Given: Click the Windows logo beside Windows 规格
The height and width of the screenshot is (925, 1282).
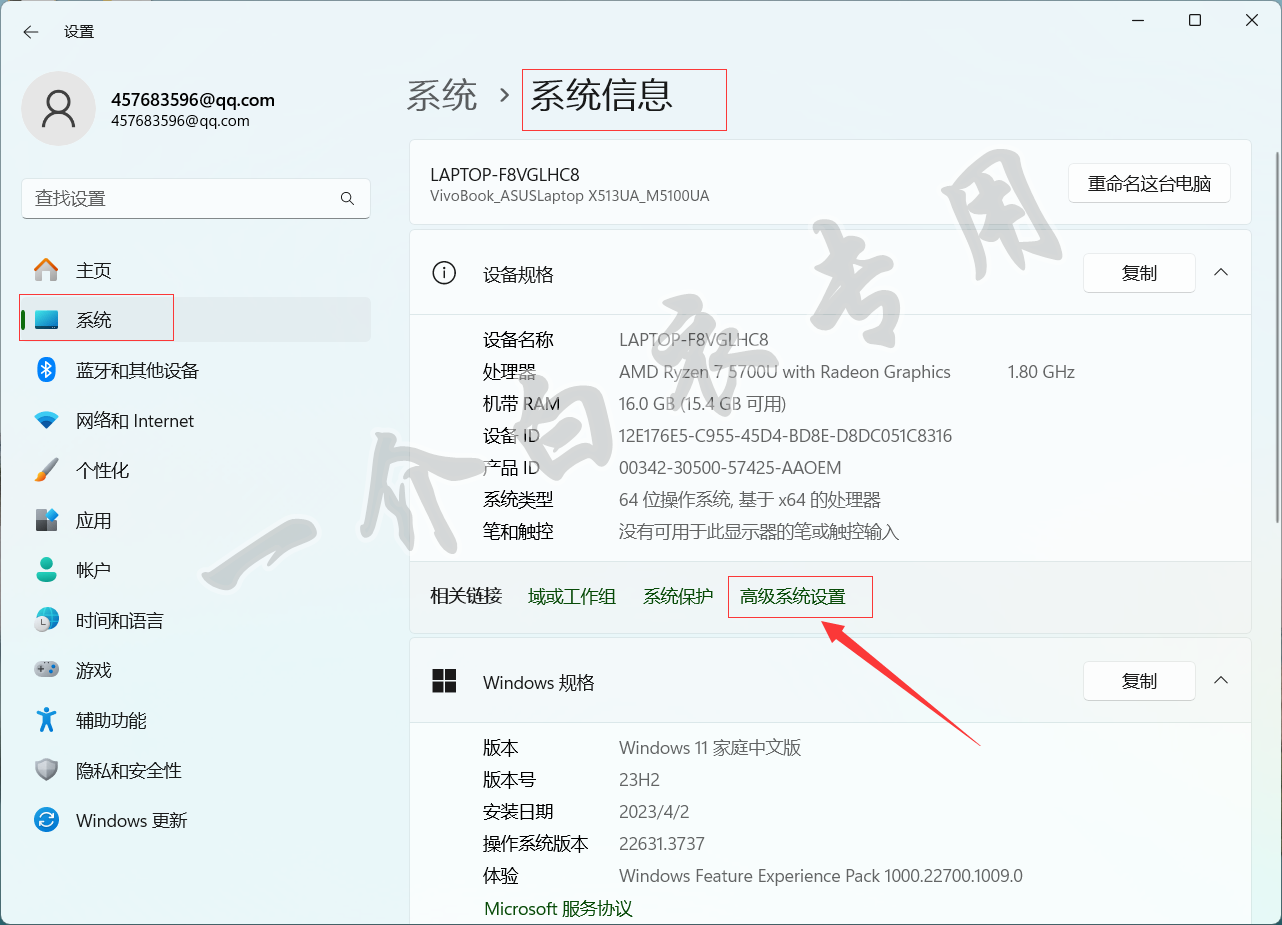Looking at the screenshot, I should [444, 681].
